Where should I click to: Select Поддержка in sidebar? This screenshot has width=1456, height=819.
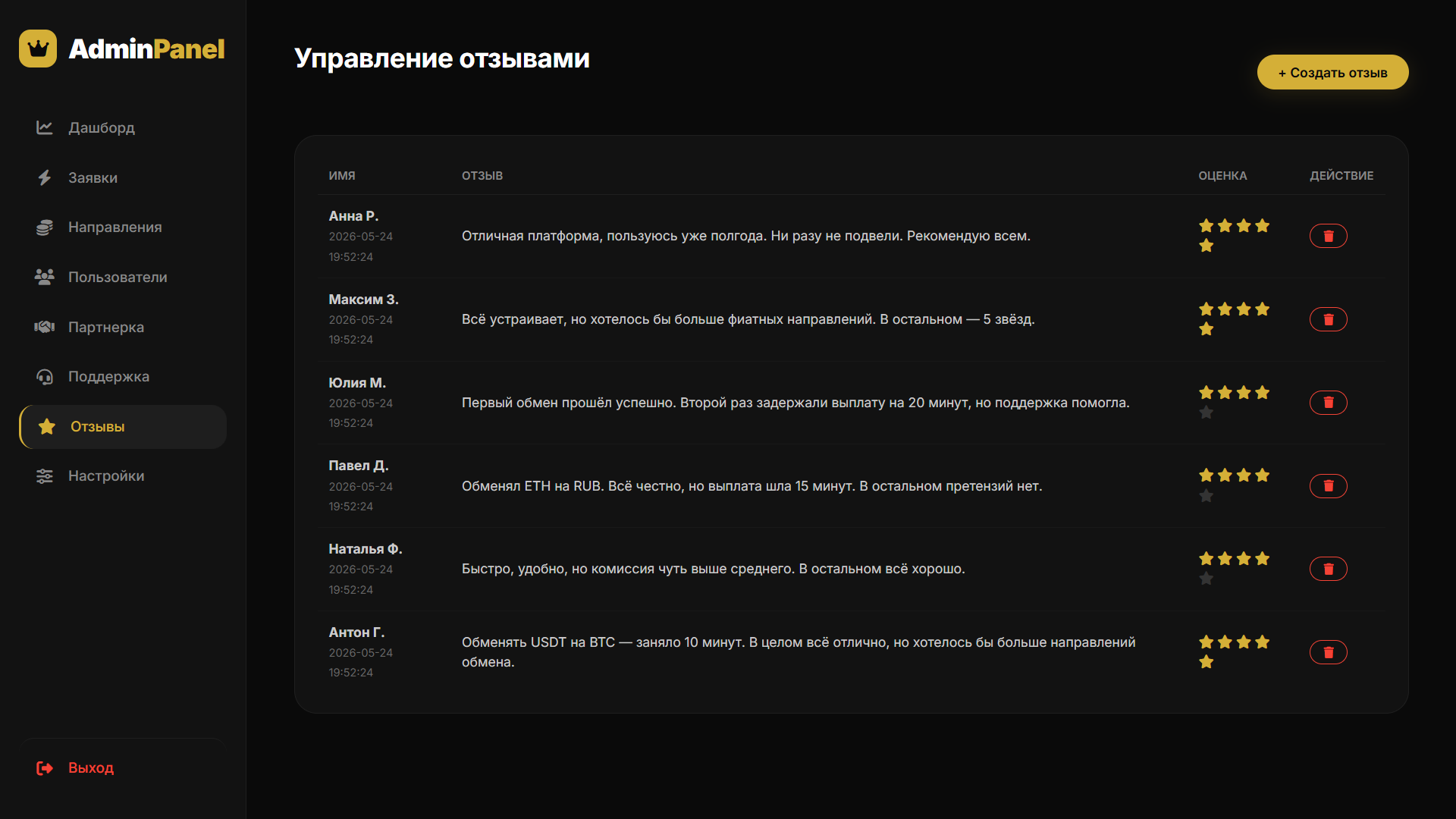pyautogui.click(x=123, y=377)
